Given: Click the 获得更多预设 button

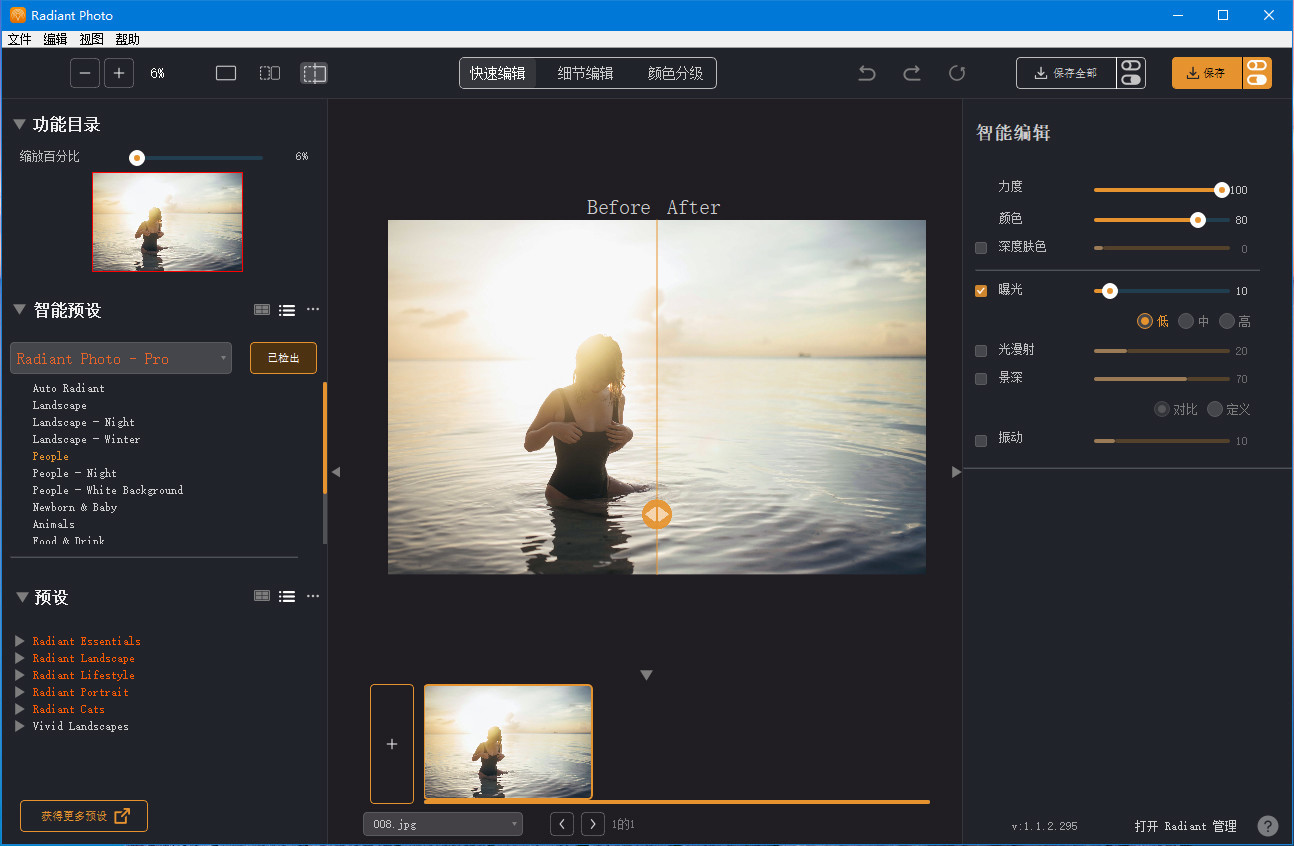Looking at the screenshot, I should click(83, 816).
